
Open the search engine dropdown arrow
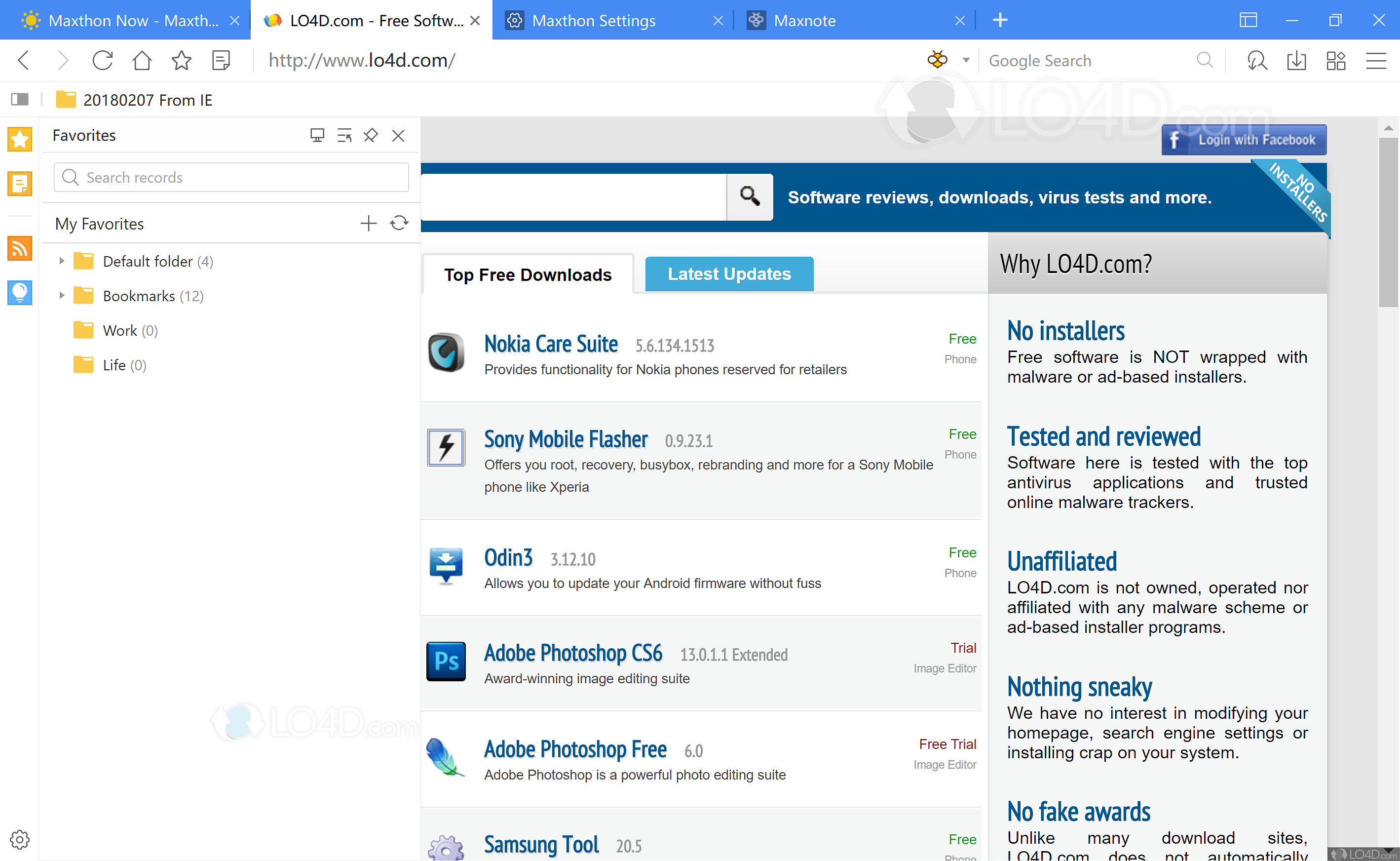click(x=966, y=60)
